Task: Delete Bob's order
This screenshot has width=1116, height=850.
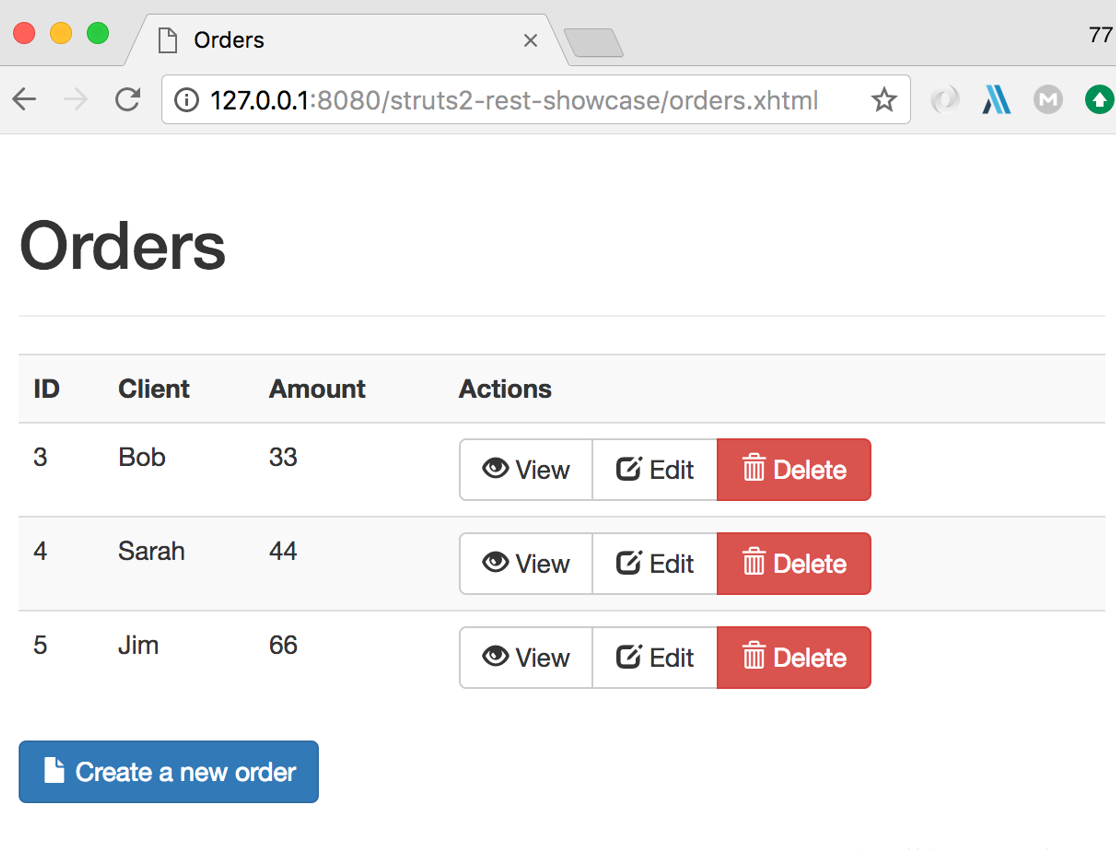Action: click(794, 470)
